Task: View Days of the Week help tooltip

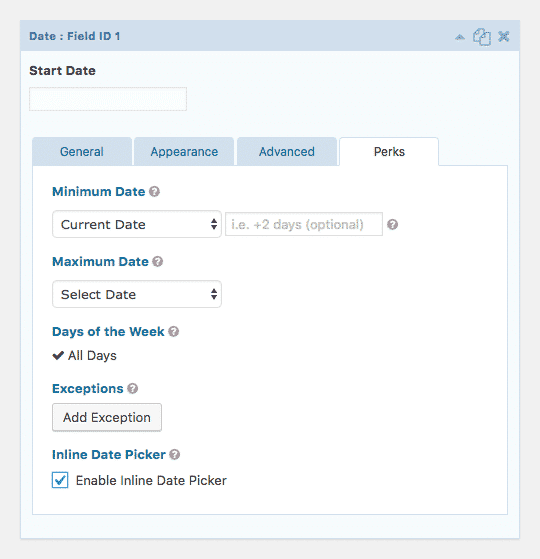Action: click(x=174, y=332)
